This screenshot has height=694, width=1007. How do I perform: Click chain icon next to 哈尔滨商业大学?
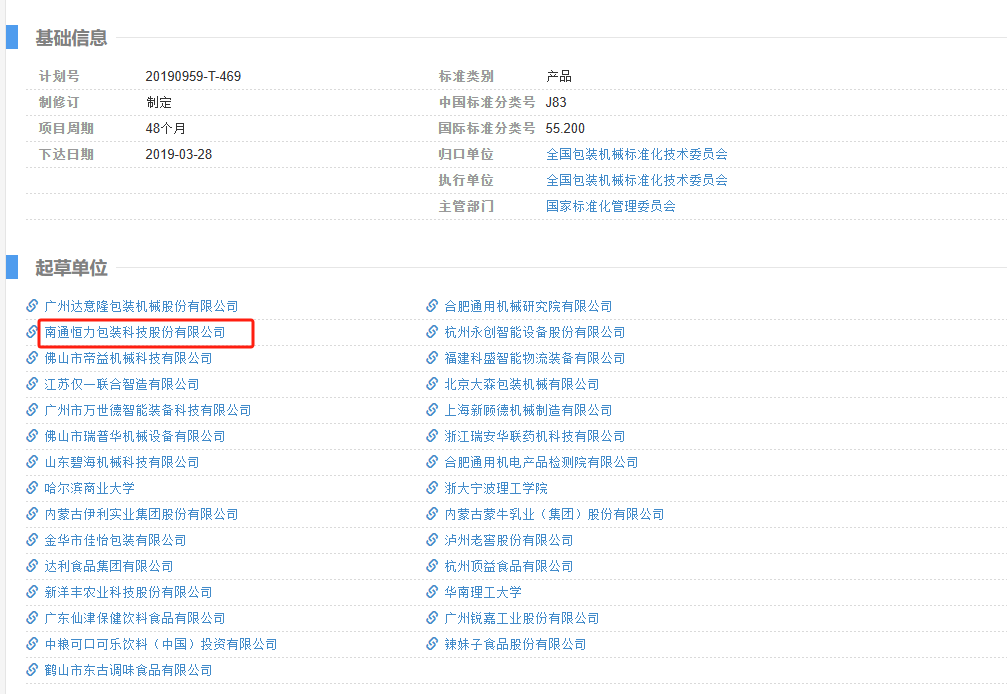[x=33, y=488]
